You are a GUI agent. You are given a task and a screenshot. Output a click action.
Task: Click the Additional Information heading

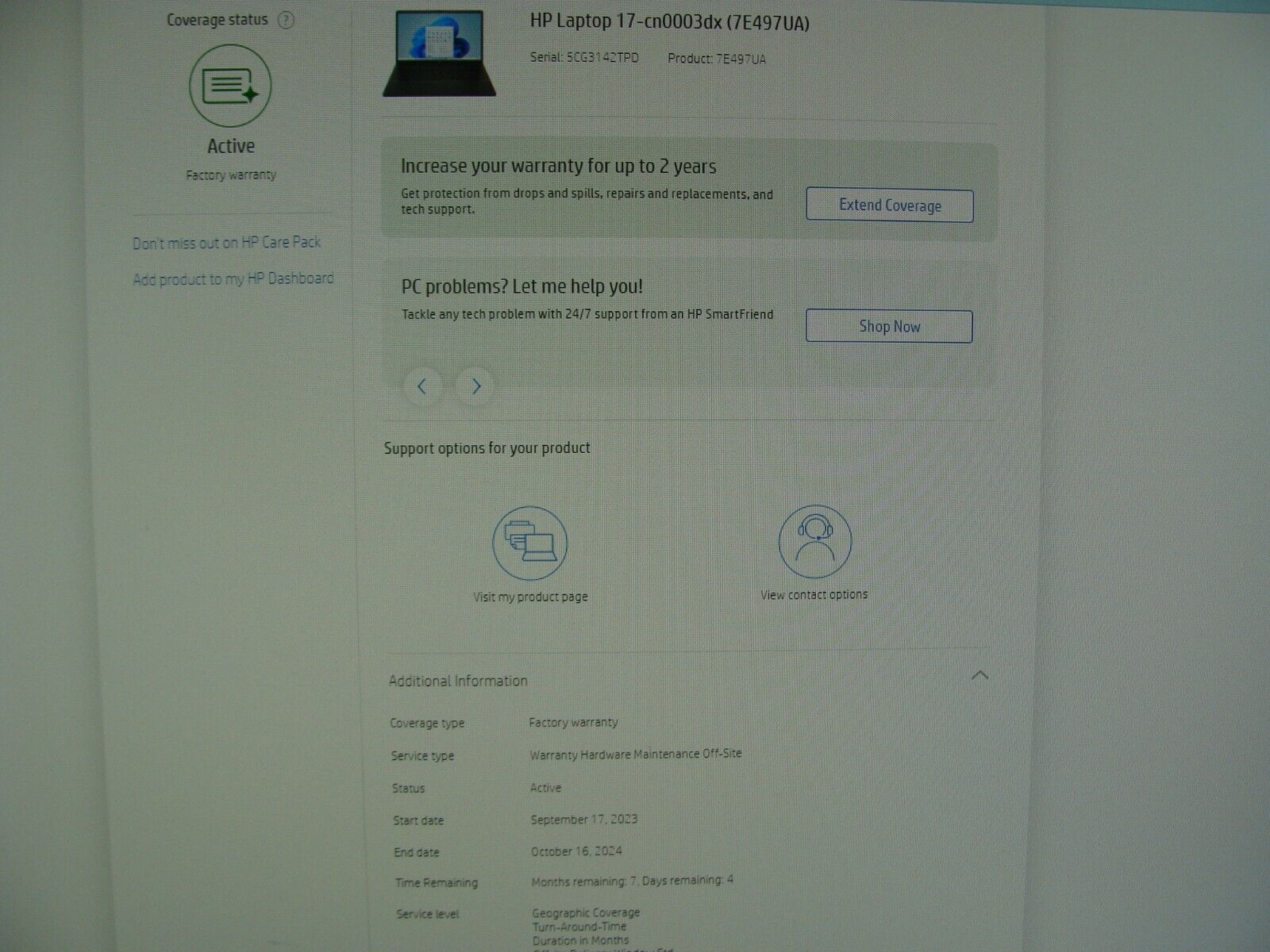coord(458,681)
